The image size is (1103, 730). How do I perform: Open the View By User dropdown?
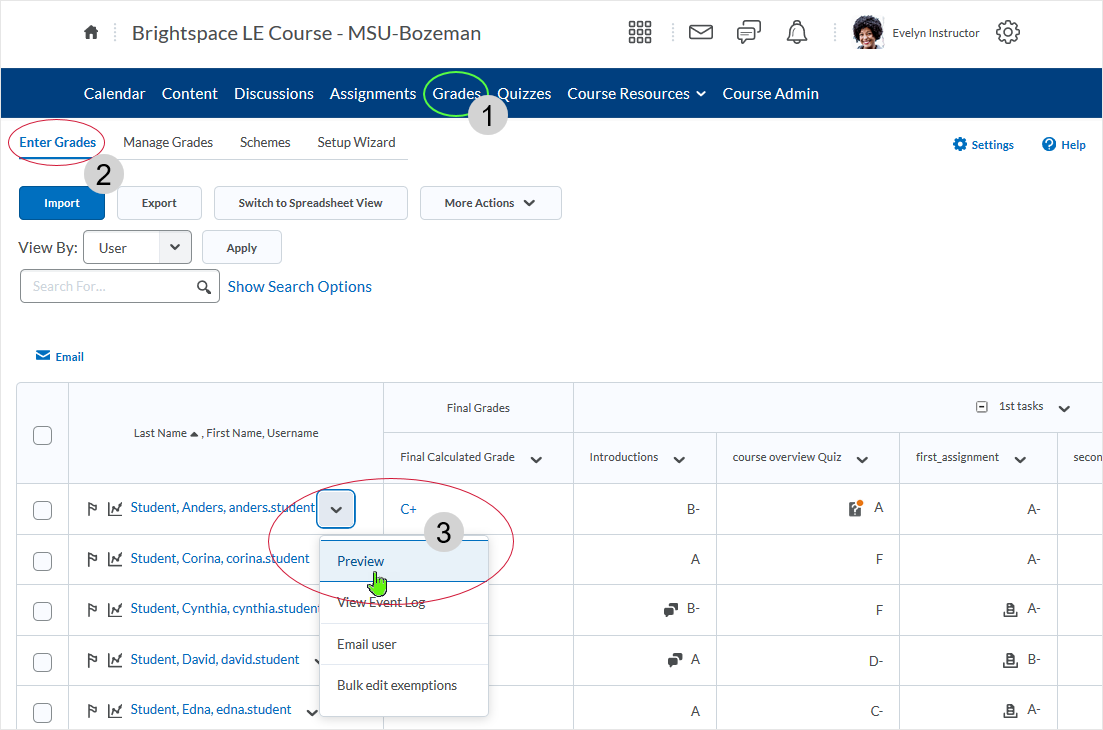tap(137, 248)
